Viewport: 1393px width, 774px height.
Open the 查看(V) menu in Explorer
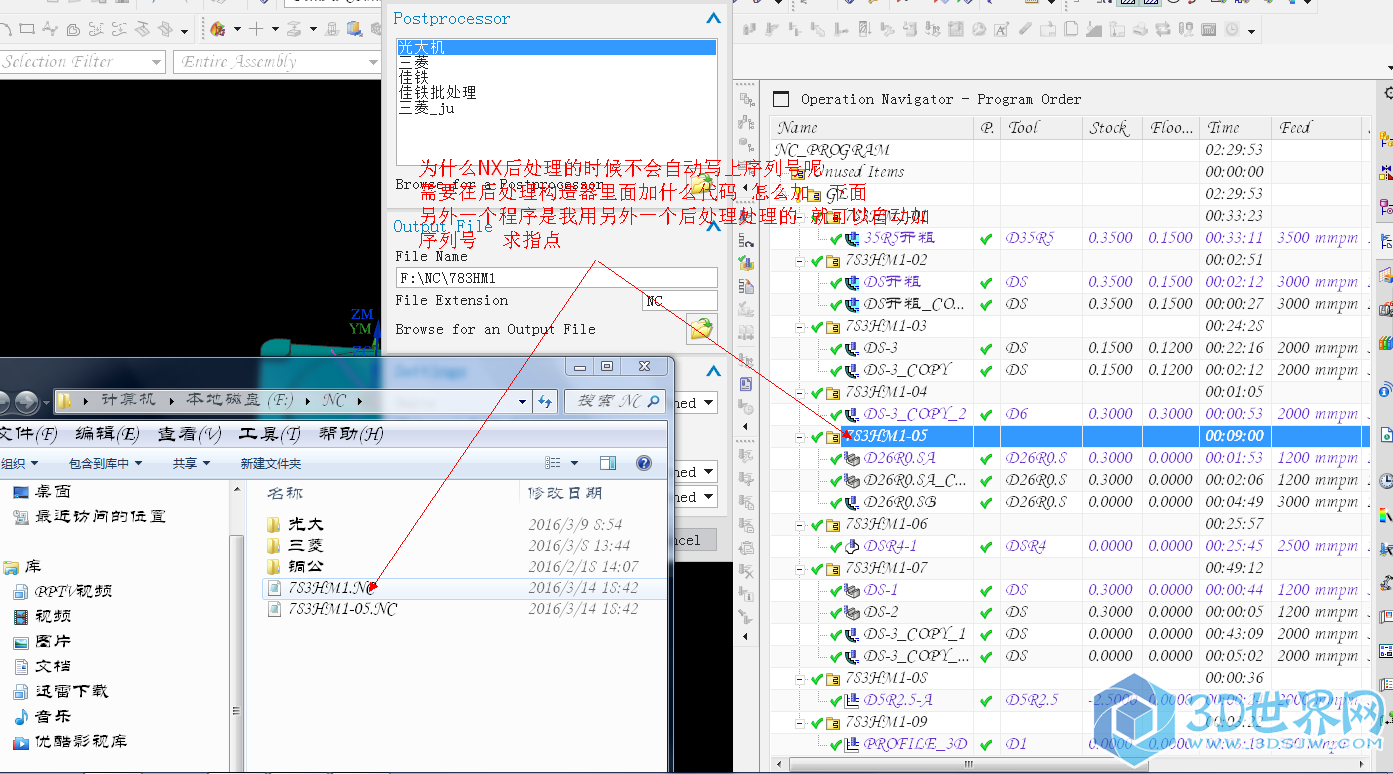pos(190,434)
